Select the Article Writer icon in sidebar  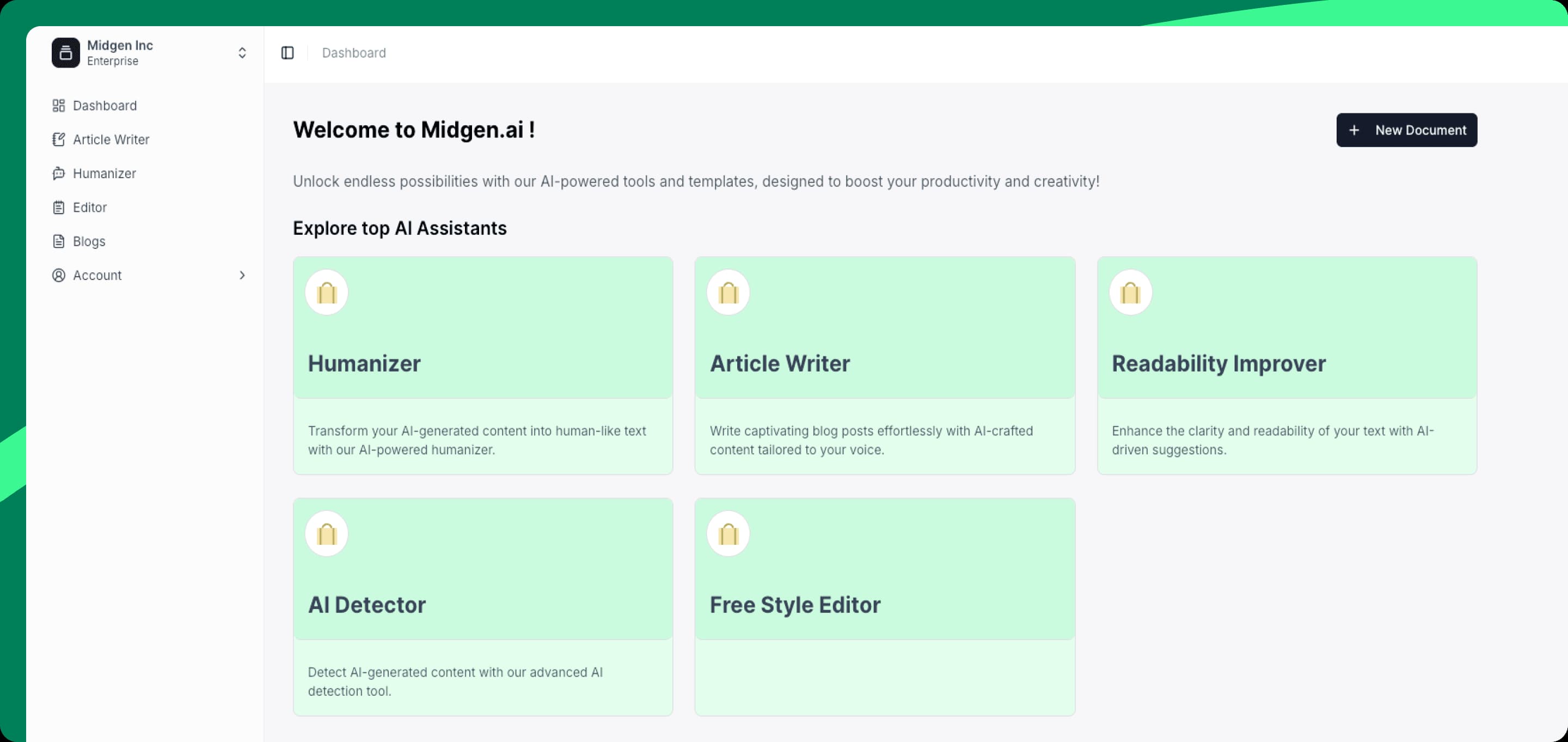coord(58,139)
